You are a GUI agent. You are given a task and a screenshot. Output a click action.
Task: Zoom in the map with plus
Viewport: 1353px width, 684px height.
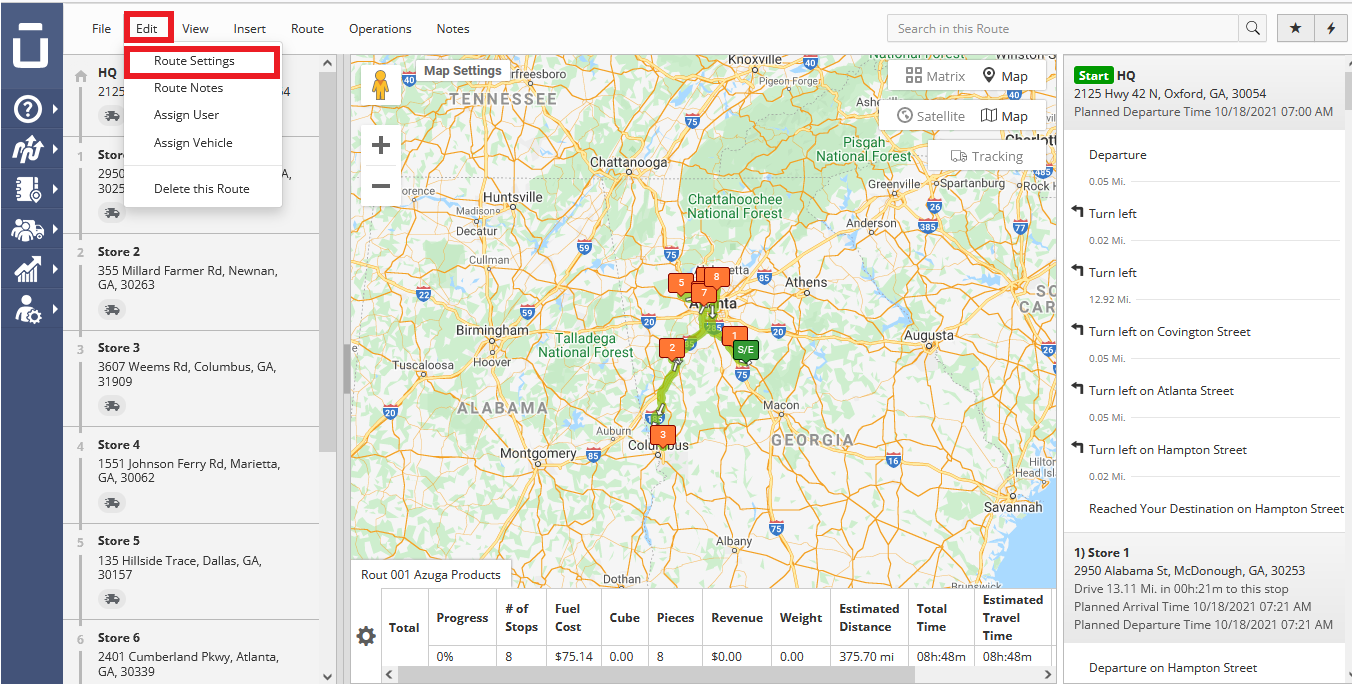coord(381,146)
